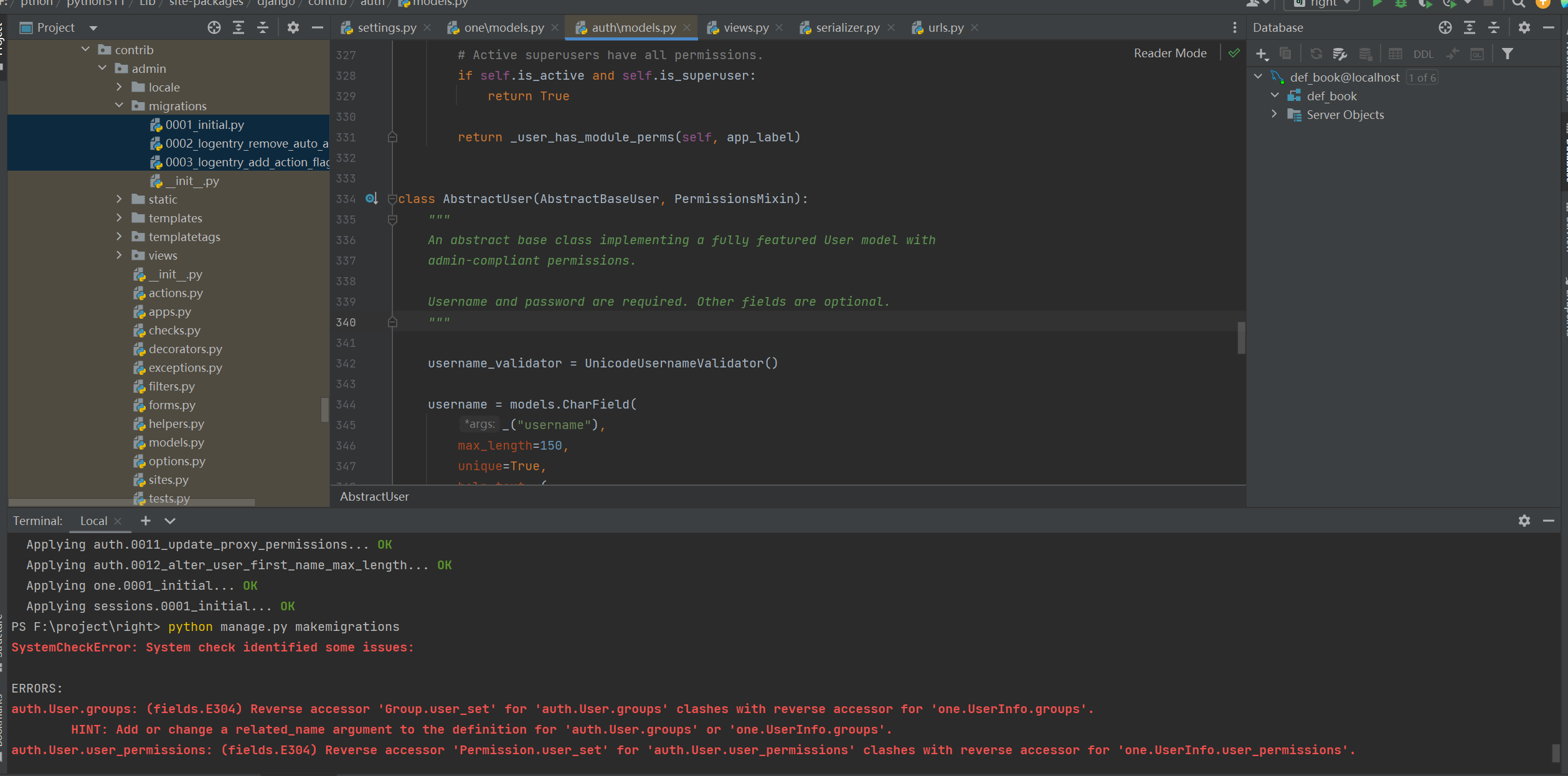Add new terminal session with plus icon

pyautogui.click(x=145, y=521)
